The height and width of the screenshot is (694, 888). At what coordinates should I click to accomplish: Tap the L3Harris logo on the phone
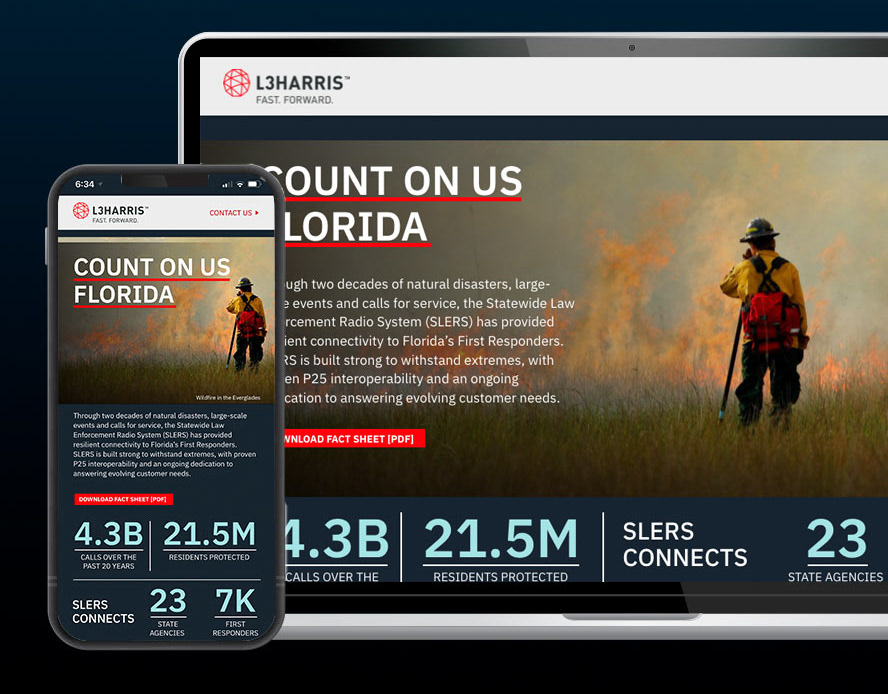click(x=110, y=212)
